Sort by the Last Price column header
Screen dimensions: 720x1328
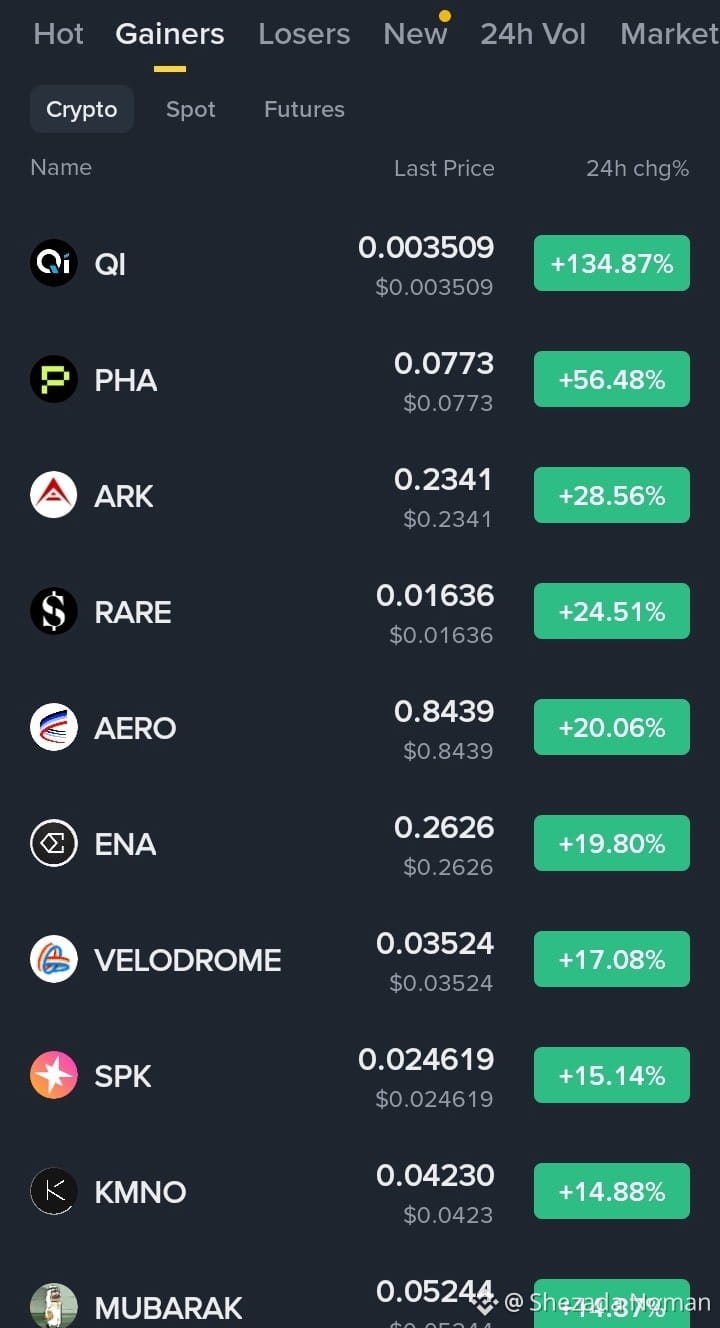[444, 168]
